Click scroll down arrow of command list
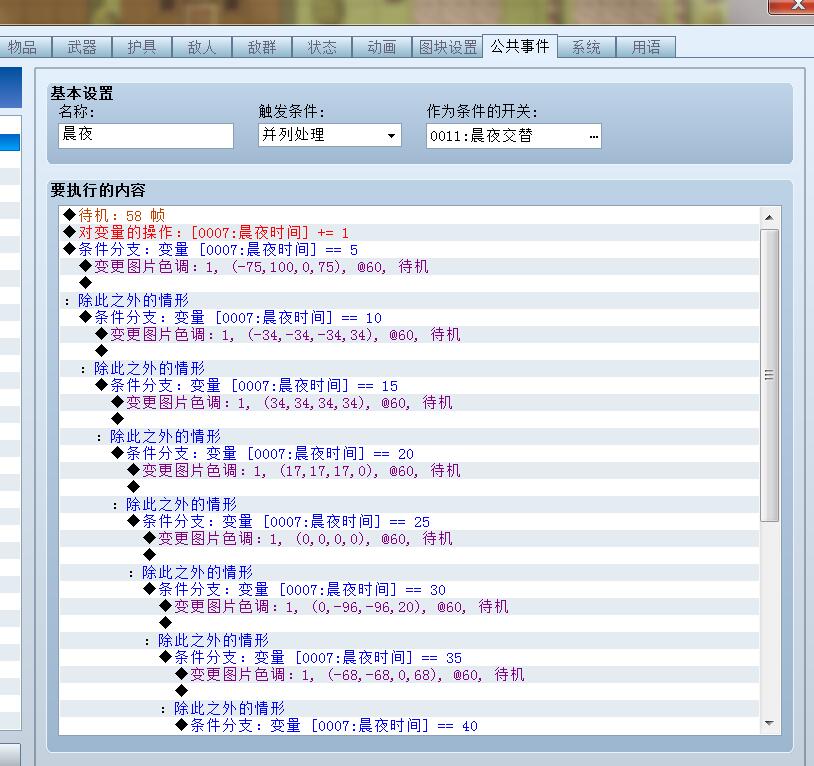This screenshot has height=766, width=814. point(769,723)
